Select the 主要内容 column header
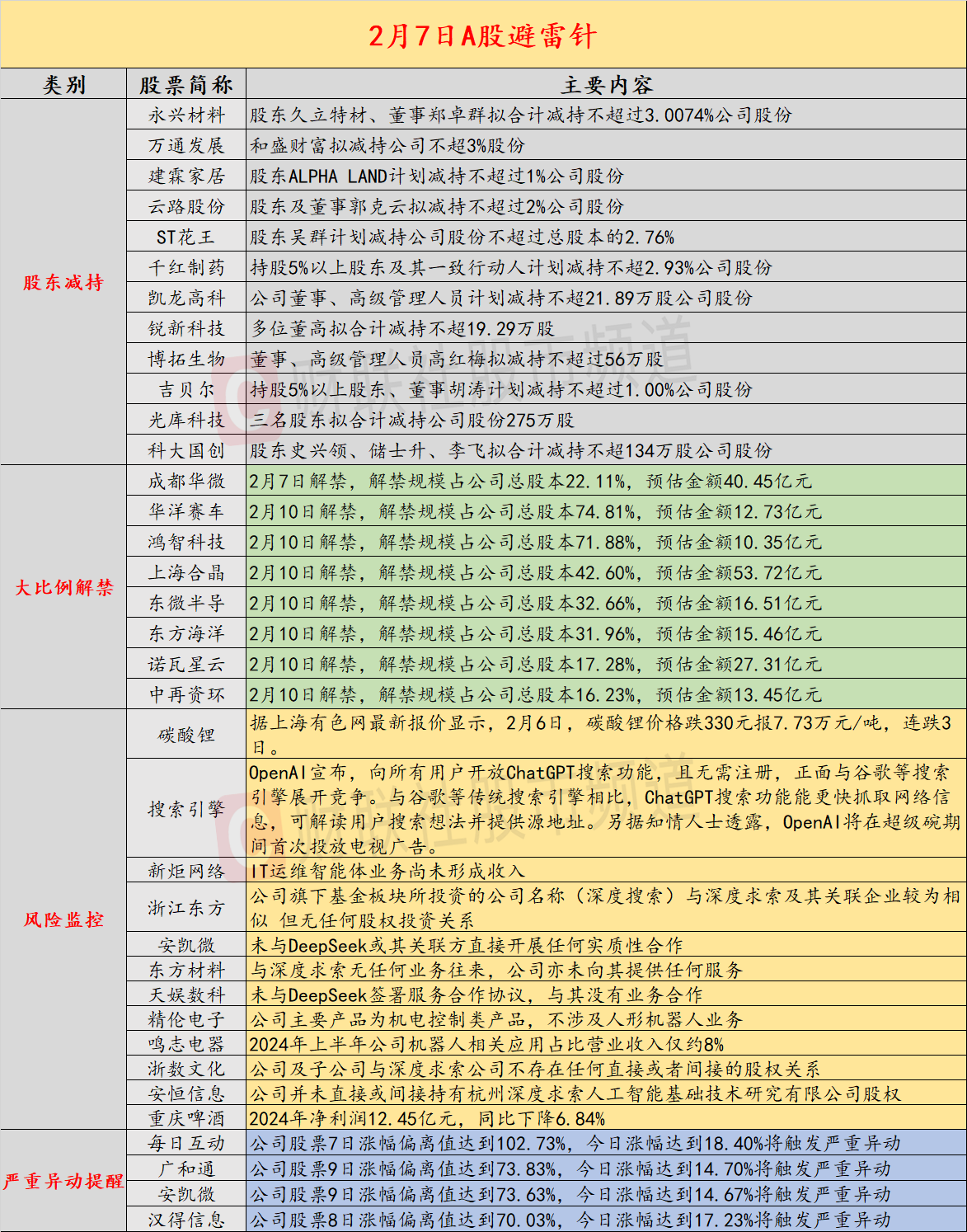Viewport: 967px width, 1232px height. click(608, 83)
